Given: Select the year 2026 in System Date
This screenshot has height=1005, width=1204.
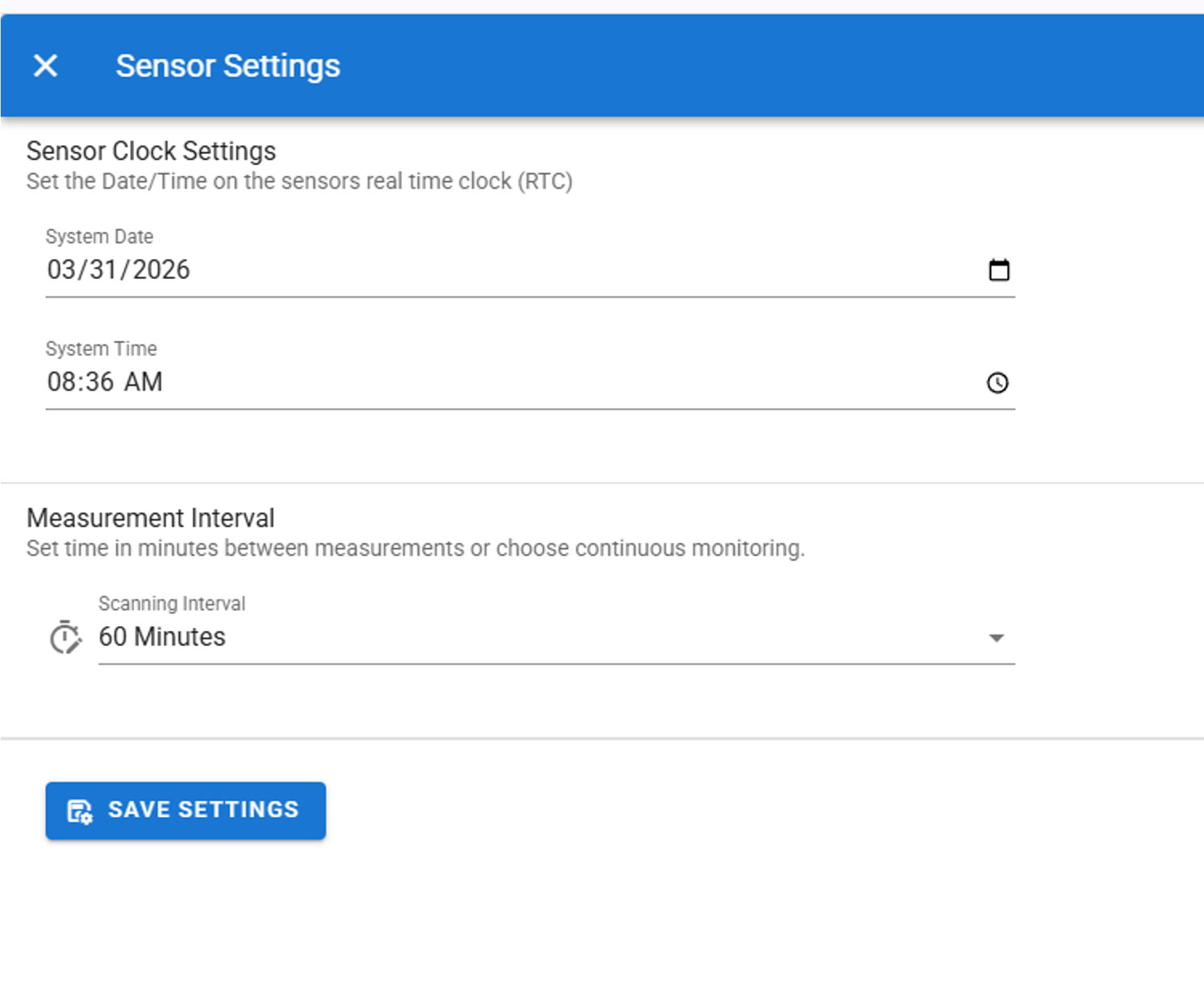Looking at the screenshot, I should pyautogui.click(x=161, y=270).
